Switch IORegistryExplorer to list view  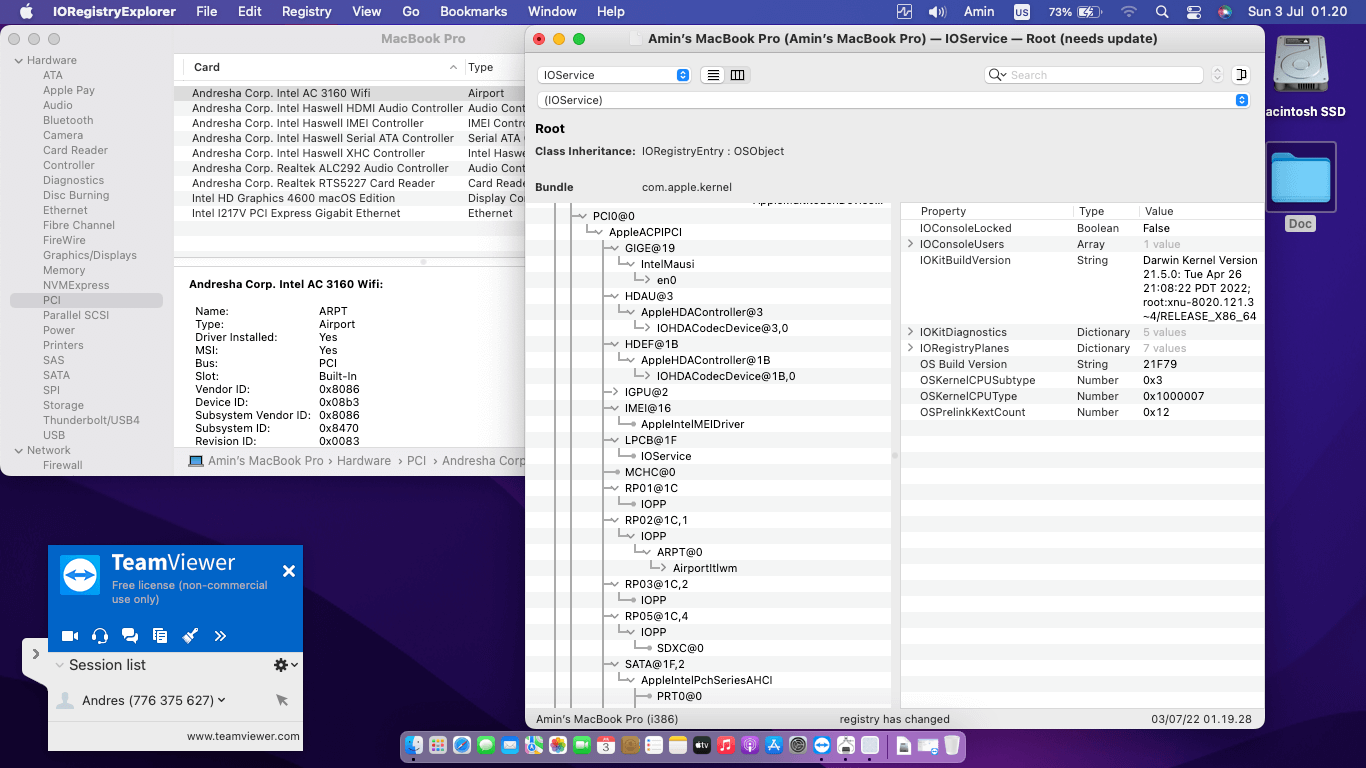point(713,75)
